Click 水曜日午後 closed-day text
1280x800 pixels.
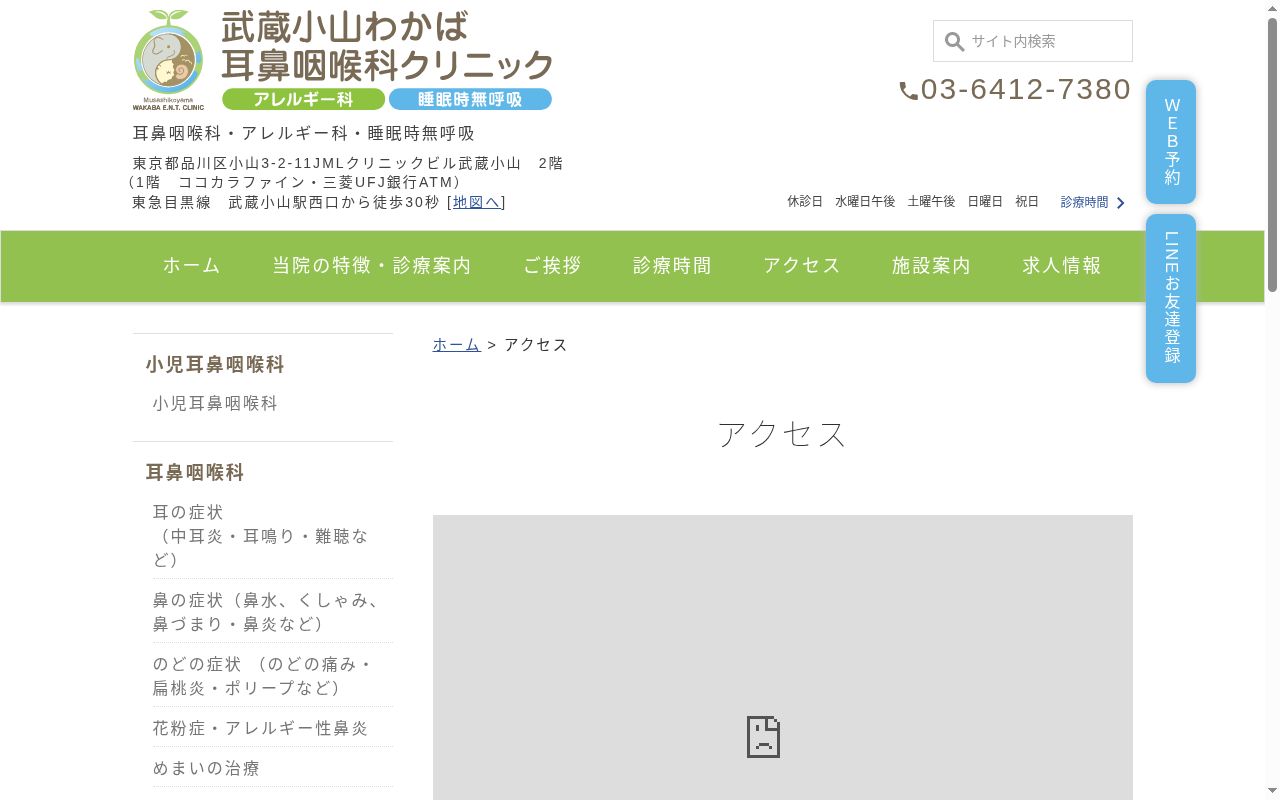point(865,202)
